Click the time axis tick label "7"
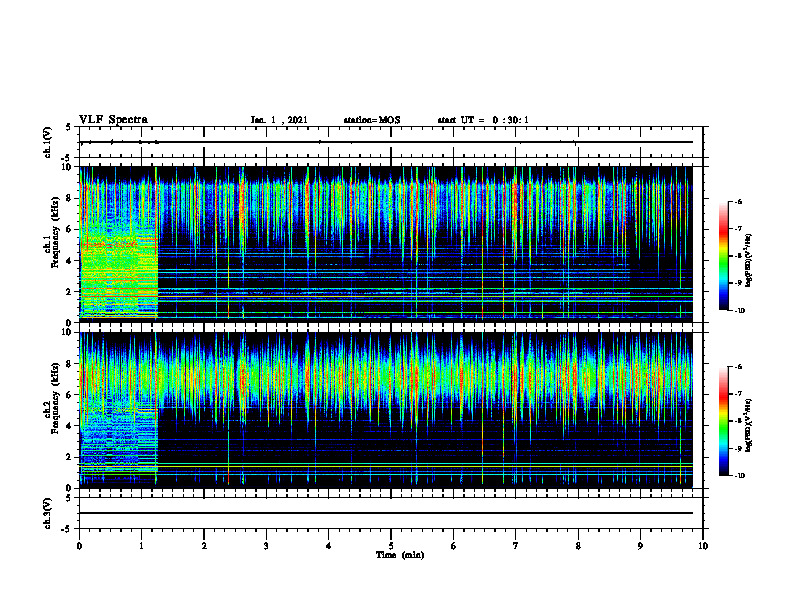The width and height of the screenshot is (792, 612). point(516,546)
